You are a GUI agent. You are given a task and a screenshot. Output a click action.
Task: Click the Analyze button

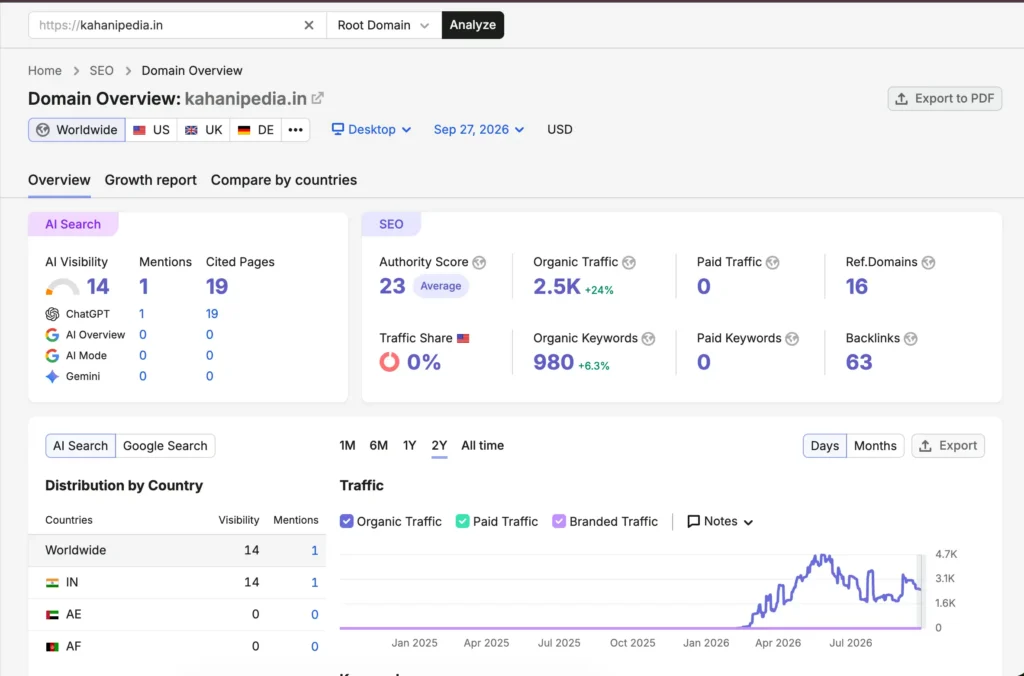pos(473,25)
